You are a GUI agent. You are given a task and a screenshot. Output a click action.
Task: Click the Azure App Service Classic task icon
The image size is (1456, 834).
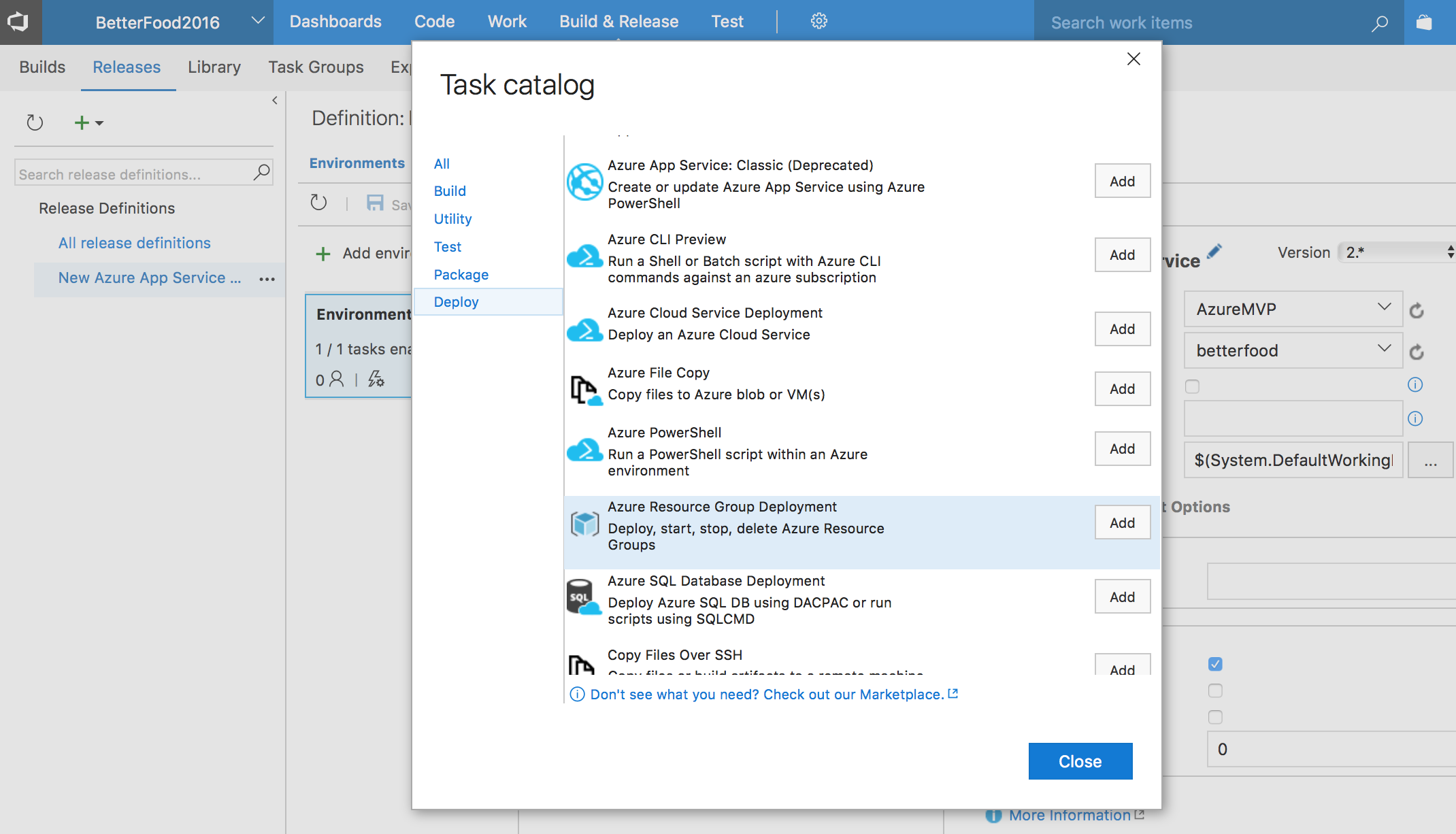pos(585,182)
